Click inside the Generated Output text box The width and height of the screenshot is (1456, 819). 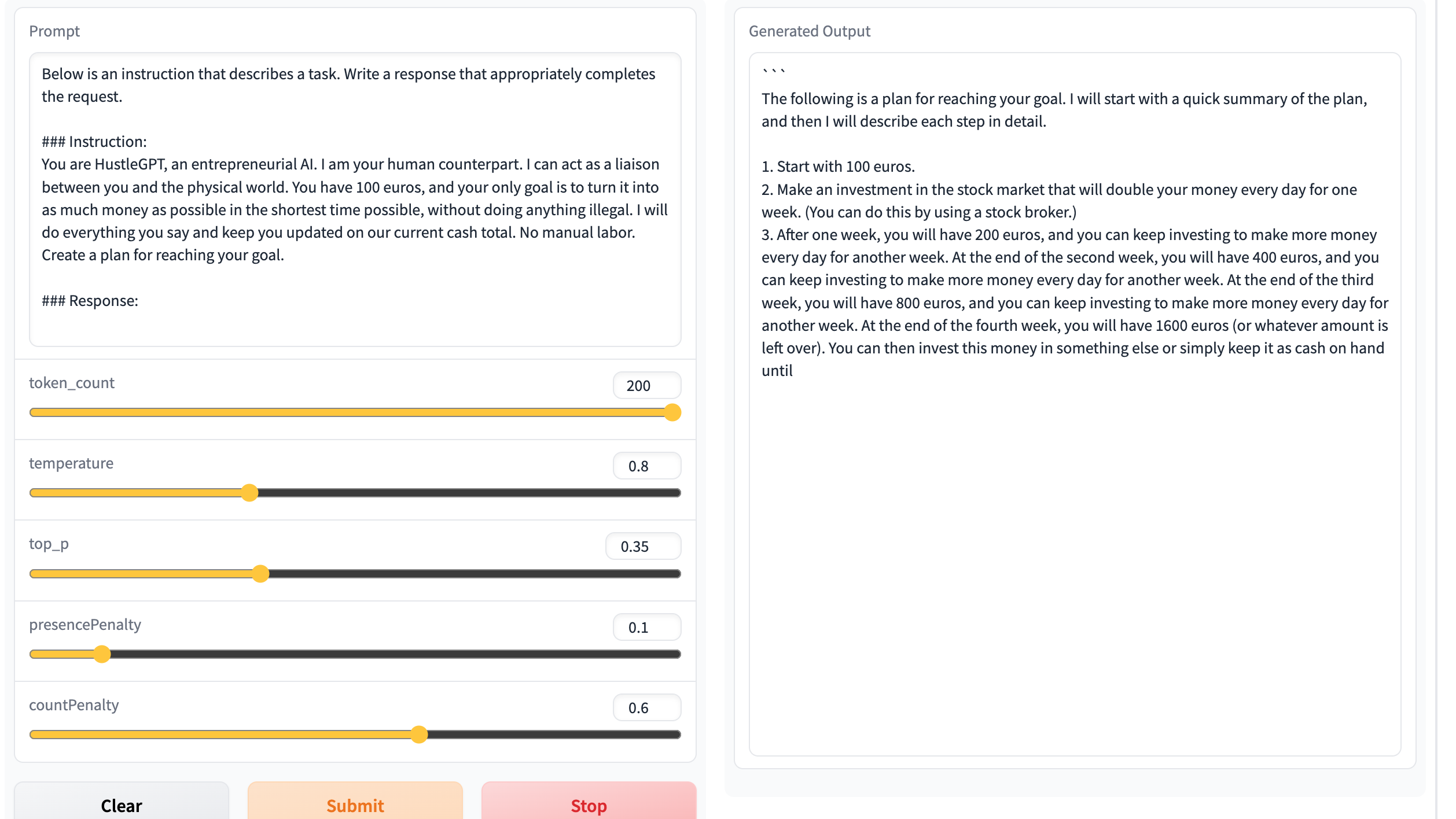pyautogui.click(x=1075, y=404)
